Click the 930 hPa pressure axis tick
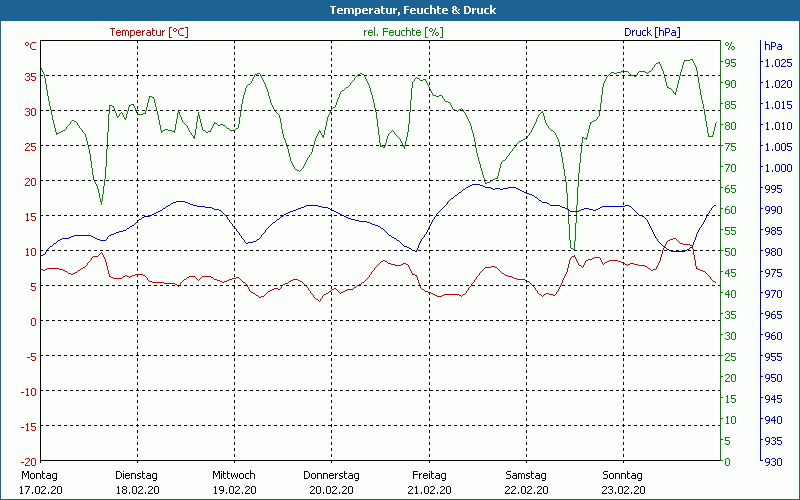 (x=773, y=462)
